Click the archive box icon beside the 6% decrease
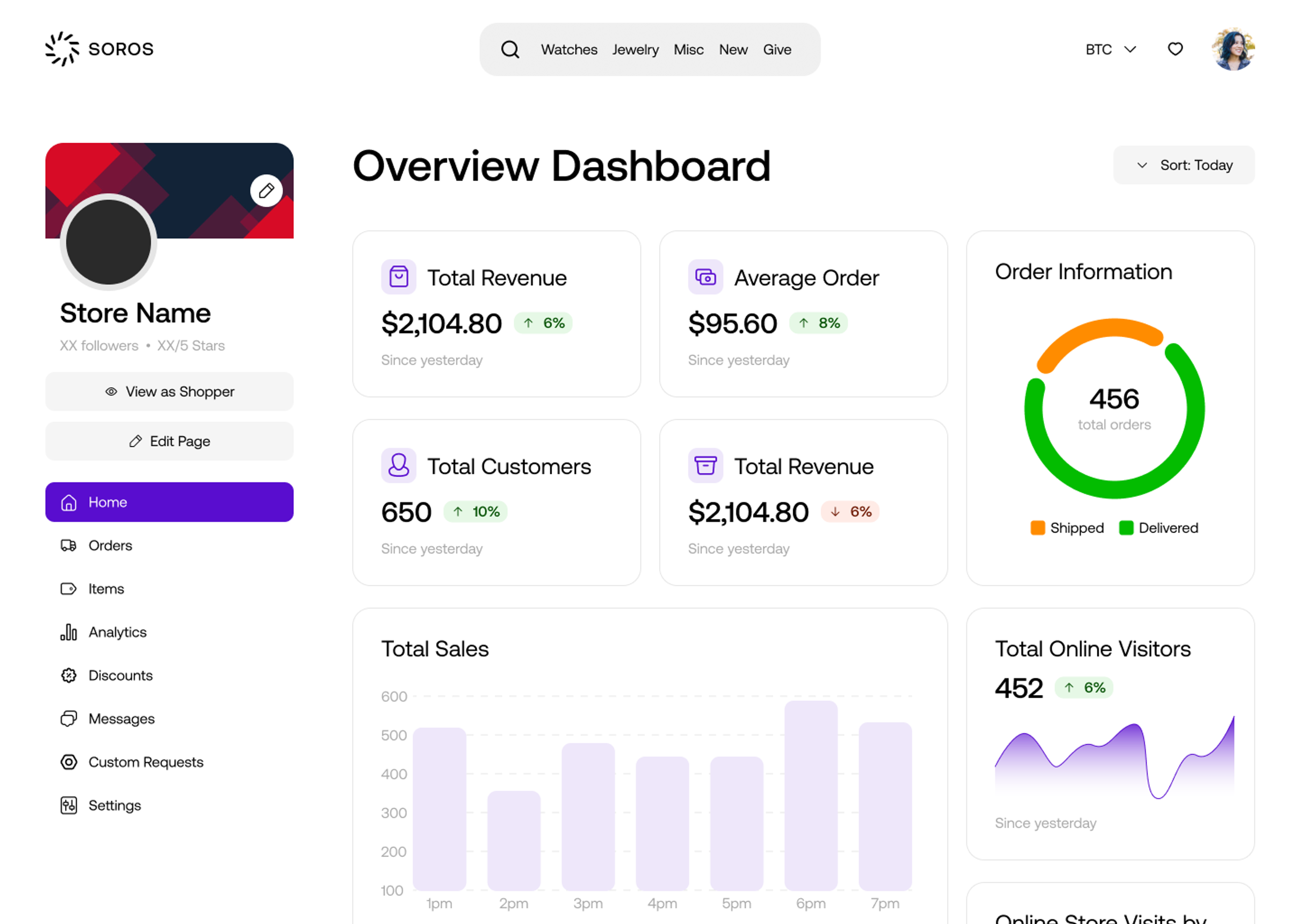Image resolution: width=1300 pixels, height=924 pixels. [x=705, y=466]
